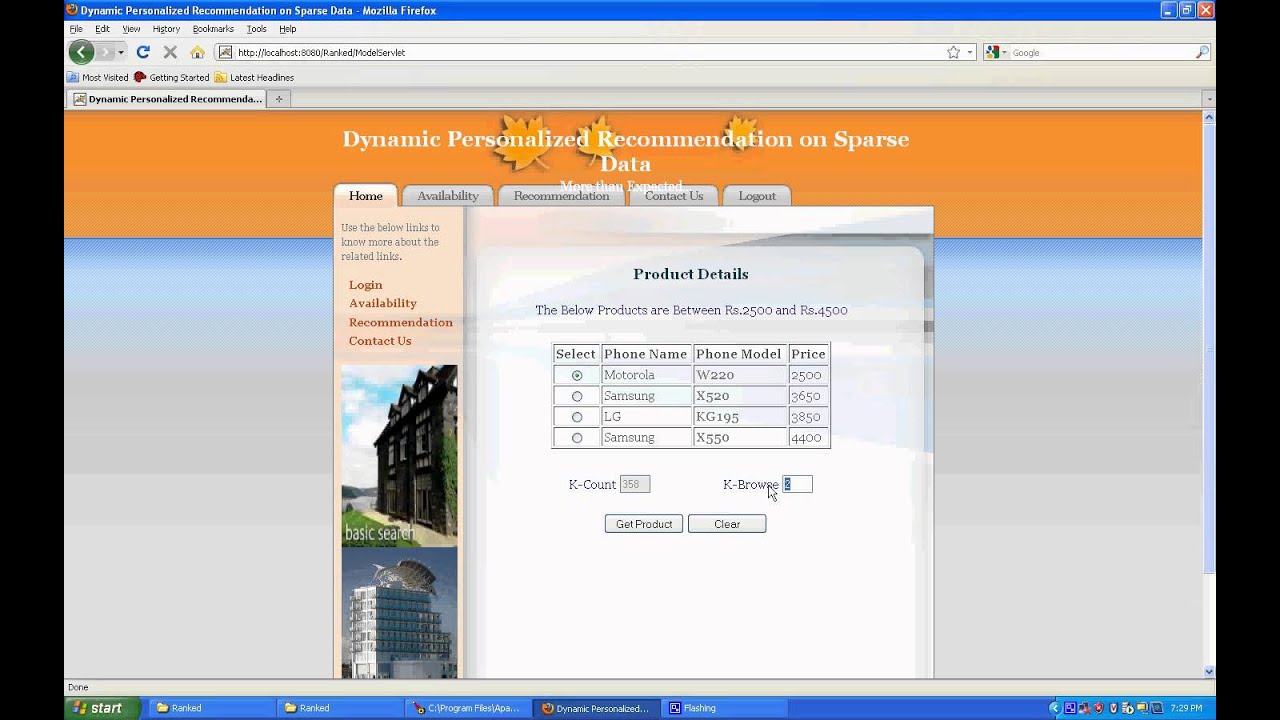
Task: Open the Getting Started bookmark
Action: point(172,77)
